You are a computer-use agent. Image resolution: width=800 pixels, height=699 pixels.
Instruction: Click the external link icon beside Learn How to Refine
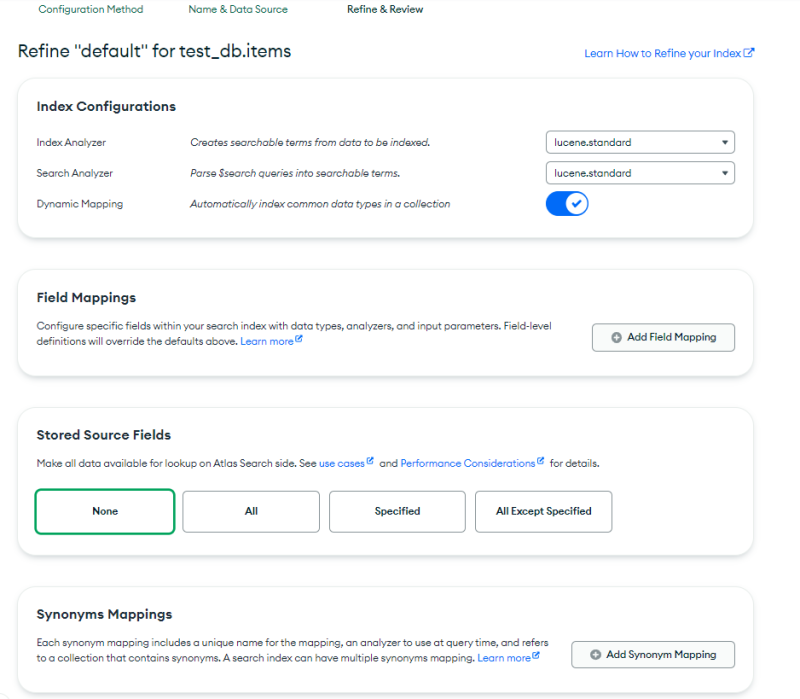coord(749,53)
